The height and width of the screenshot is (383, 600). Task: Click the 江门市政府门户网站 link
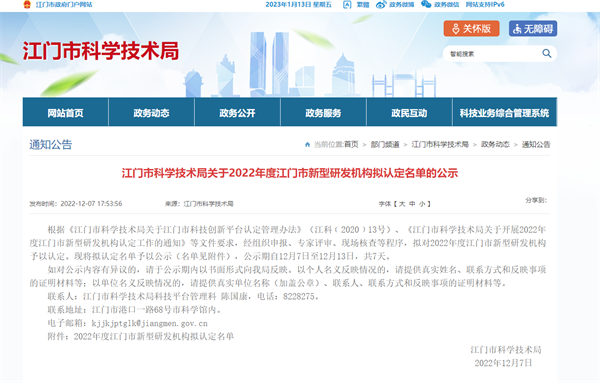pyautogui.click(x=64, y=5)
